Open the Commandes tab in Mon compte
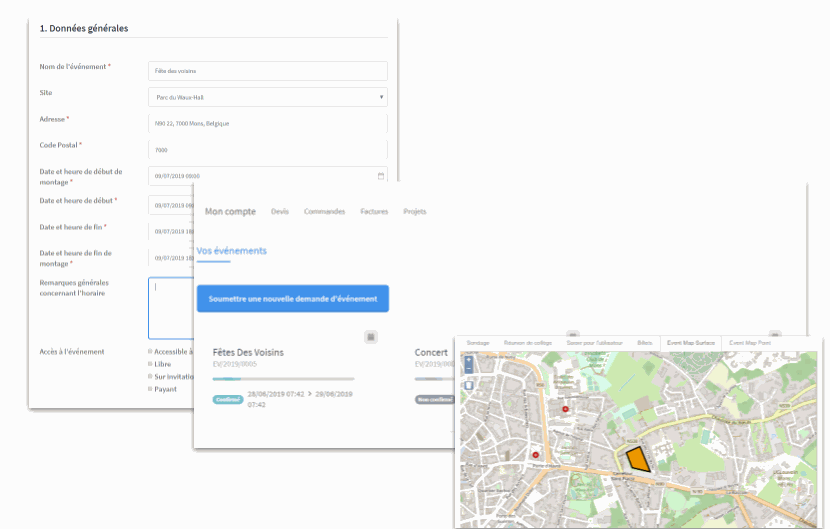 coord(324,211)
